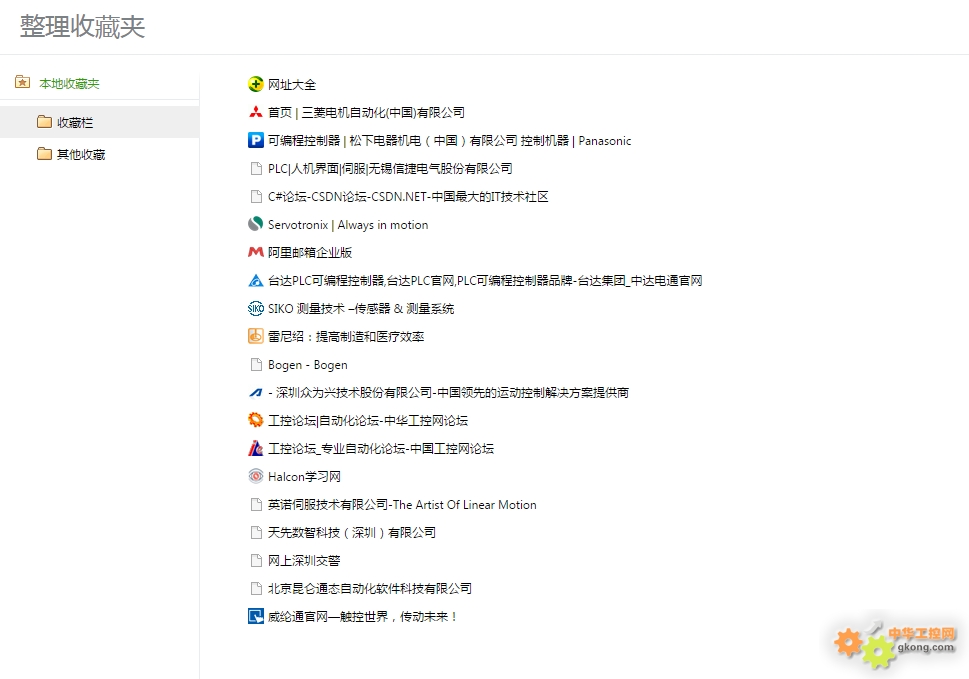The width and height of the screenshot is (969, 679).
Task: Select 工控论坛|自动化论坛-中华工控网论坛 entry
Action: (368, 421)
